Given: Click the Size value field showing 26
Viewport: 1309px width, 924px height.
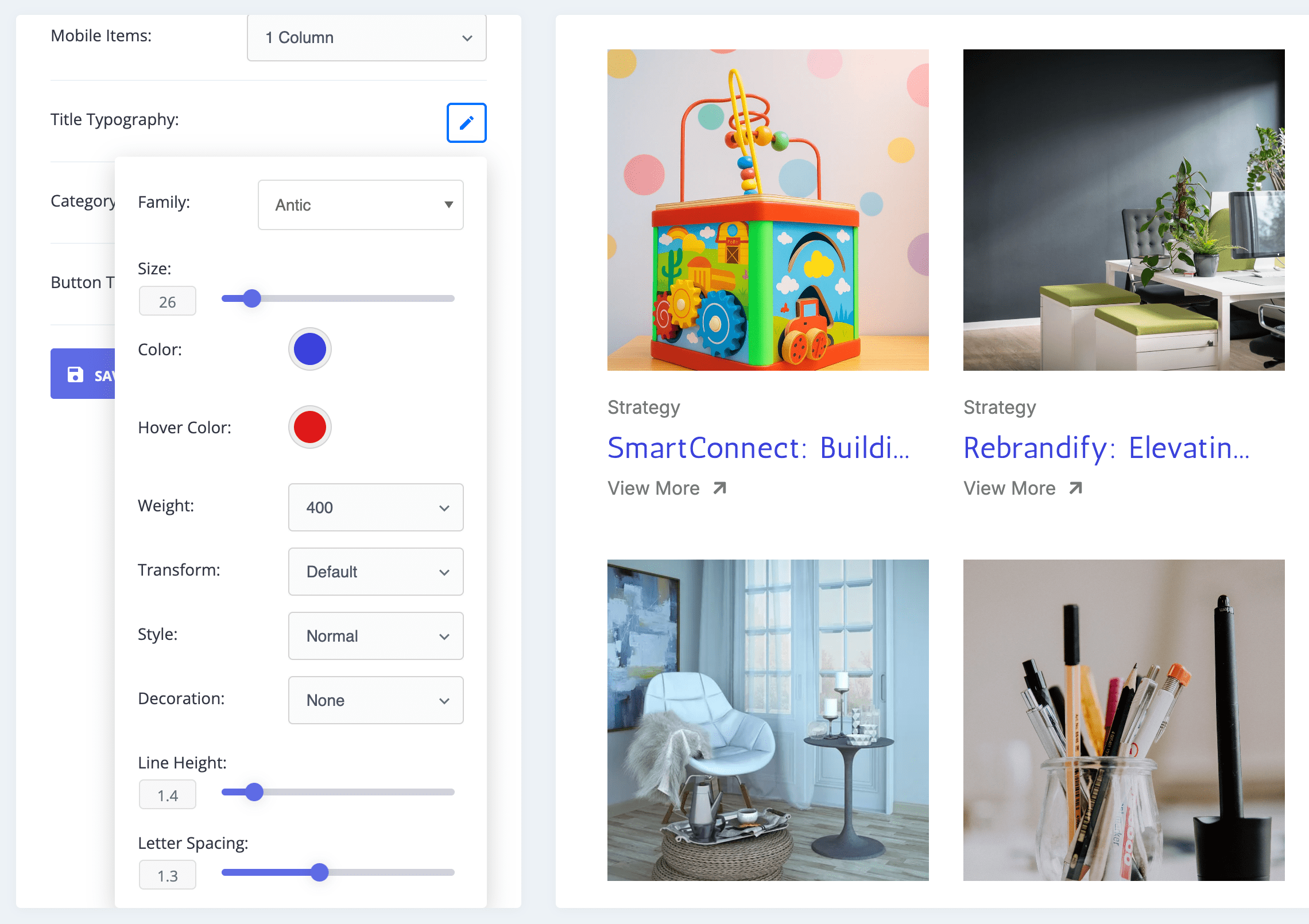Looking at the screenshot, I should 167,301.
